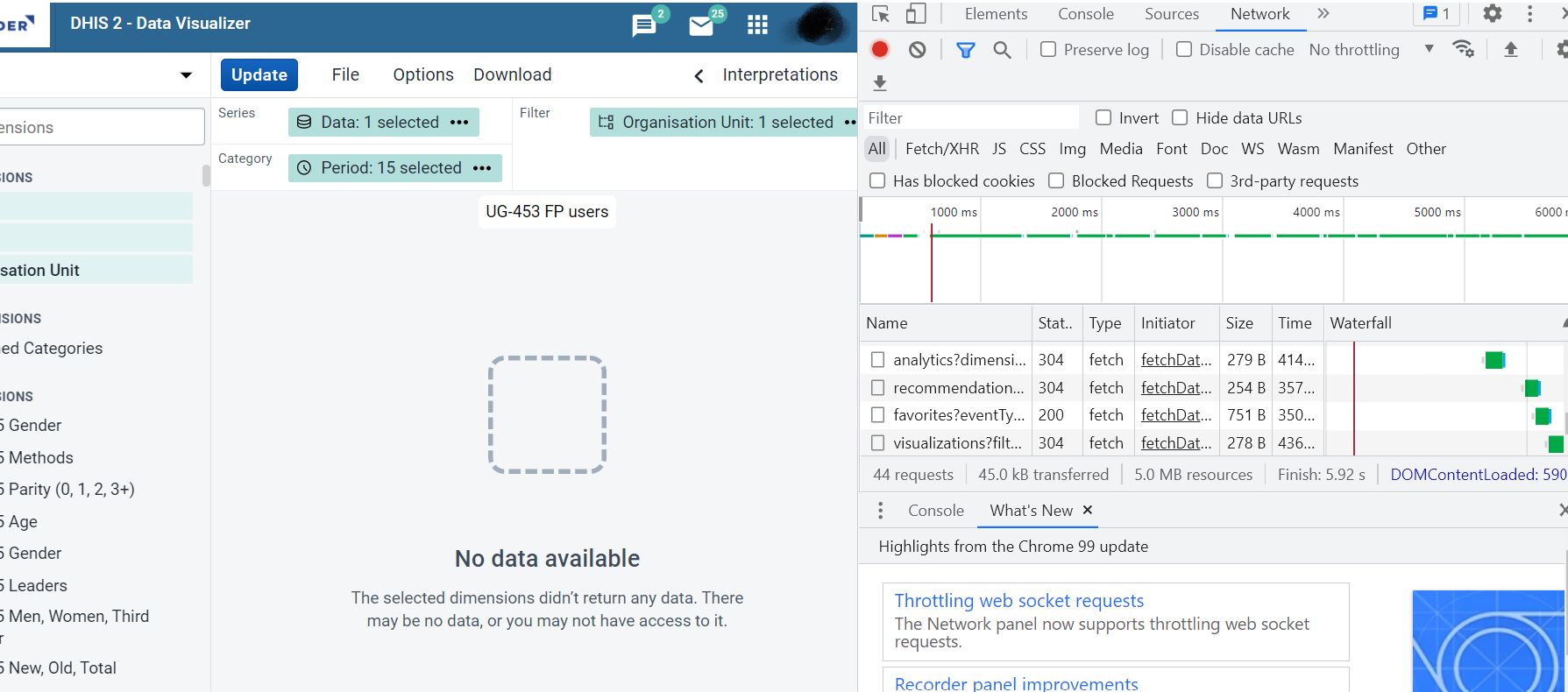Click the Period clock icon
The height and width of the screenshot is (692, 1568).
(304, 168)
